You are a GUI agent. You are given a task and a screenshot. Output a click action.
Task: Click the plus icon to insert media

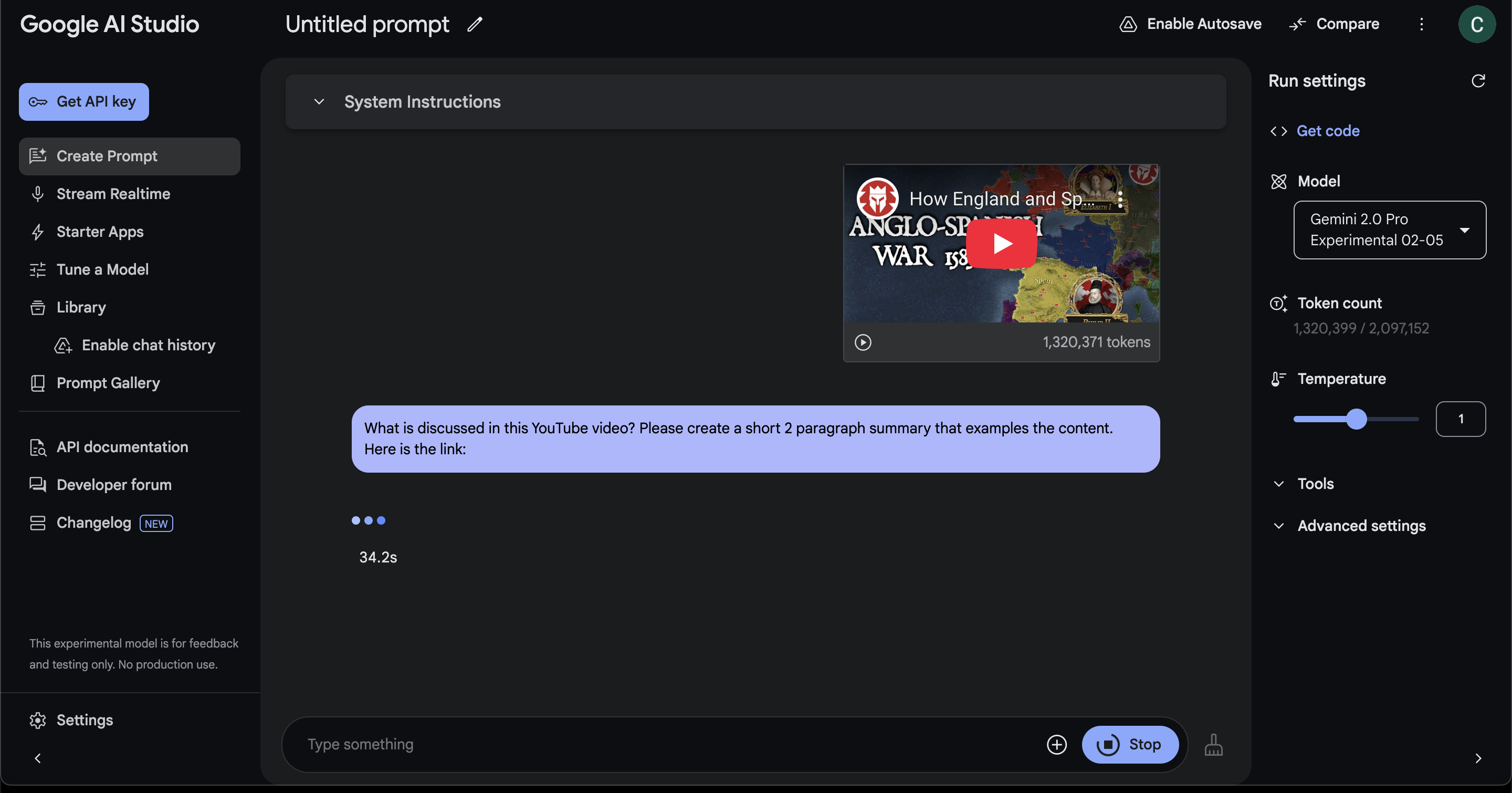pos(1056,744)
